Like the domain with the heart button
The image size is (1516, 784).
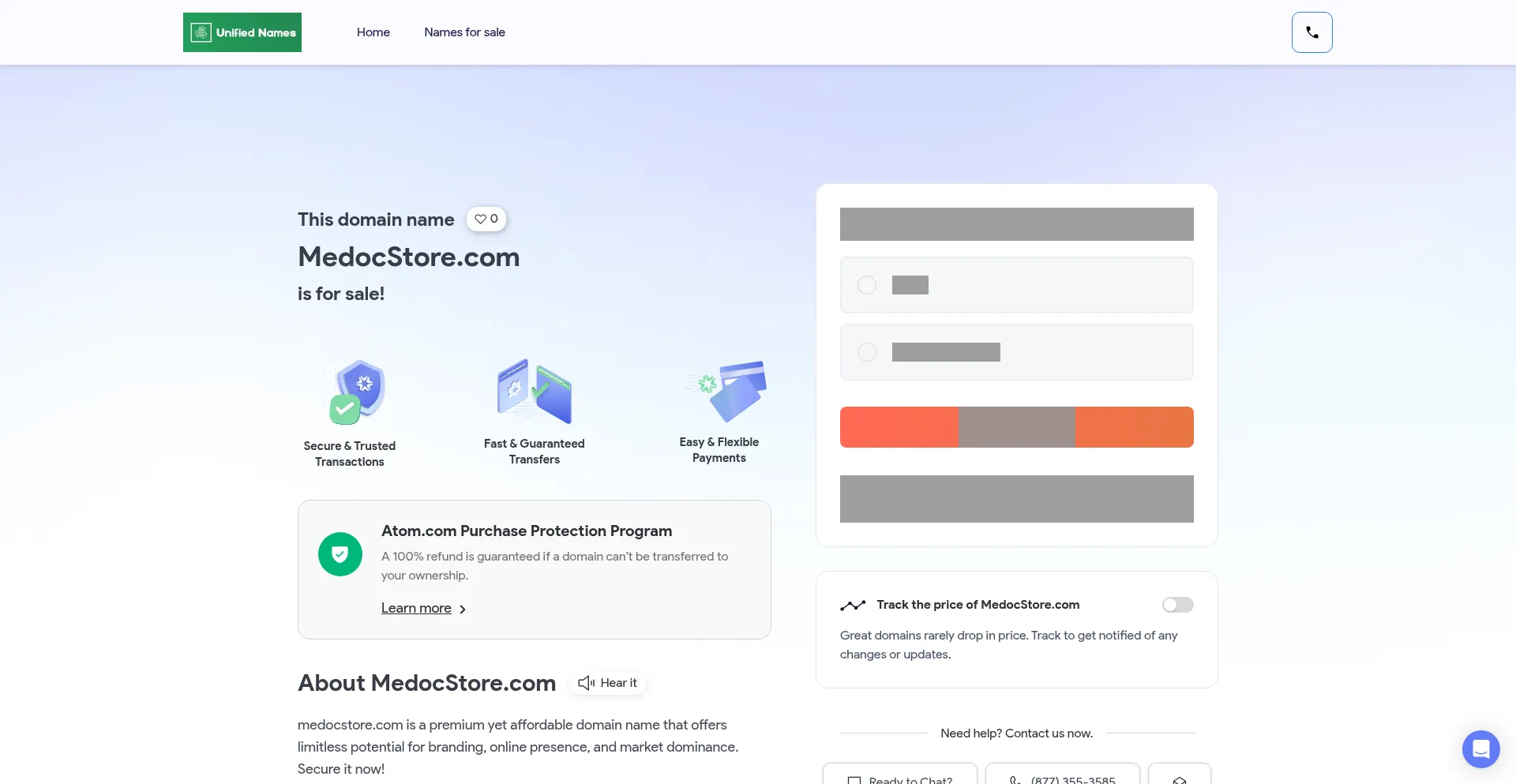[486, 219]
